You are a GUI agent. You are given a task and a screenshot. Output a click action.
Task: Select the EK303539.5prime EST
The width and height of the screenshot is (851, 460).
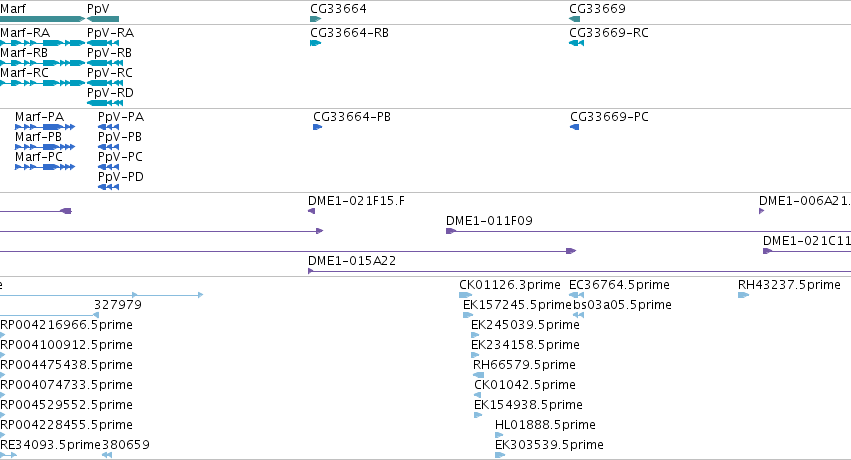500,455
